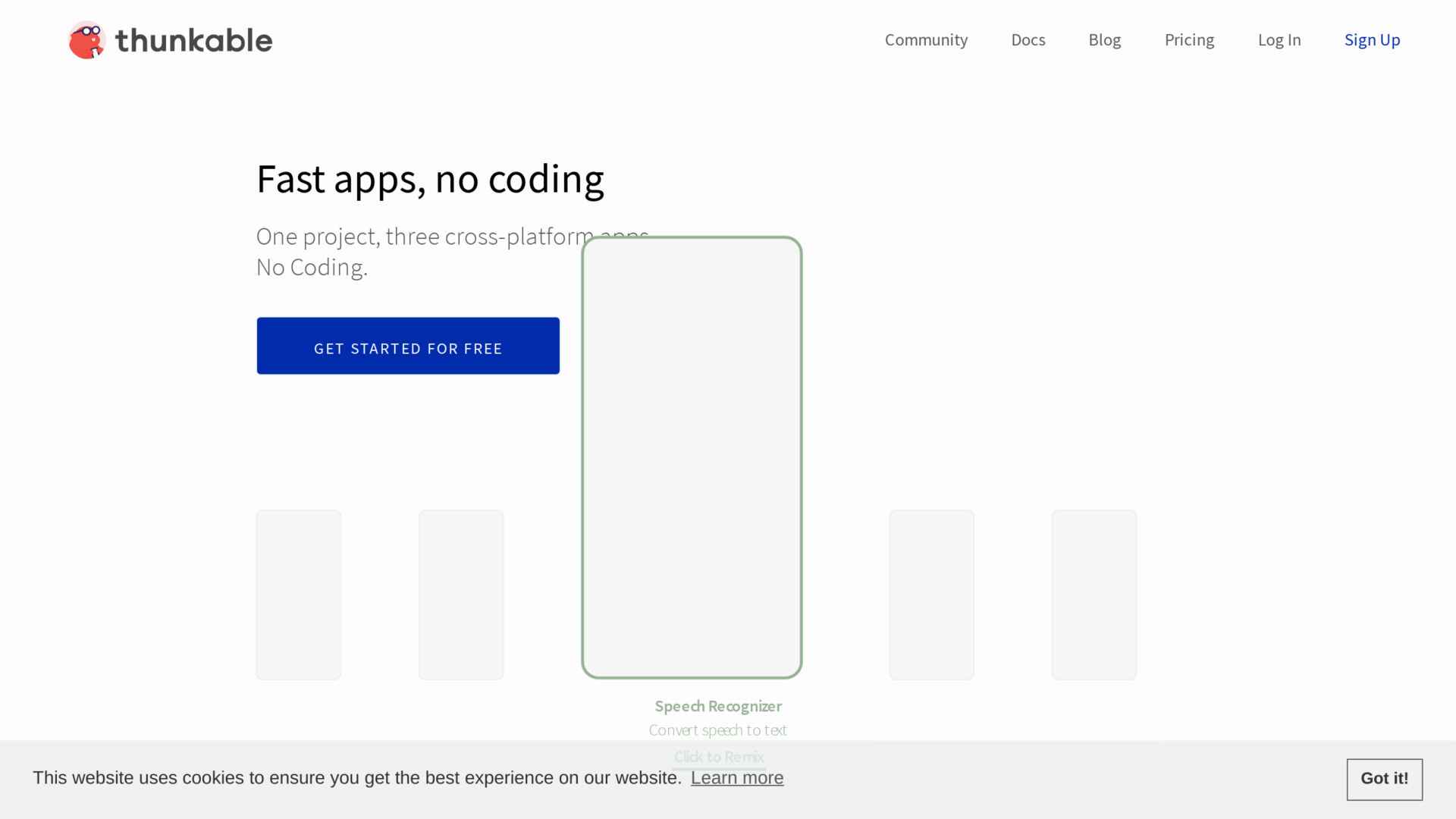Screen dimensions: 1456x819
Task: Click the Fast apps, no coding headline
Action: (x=430, y=179)
